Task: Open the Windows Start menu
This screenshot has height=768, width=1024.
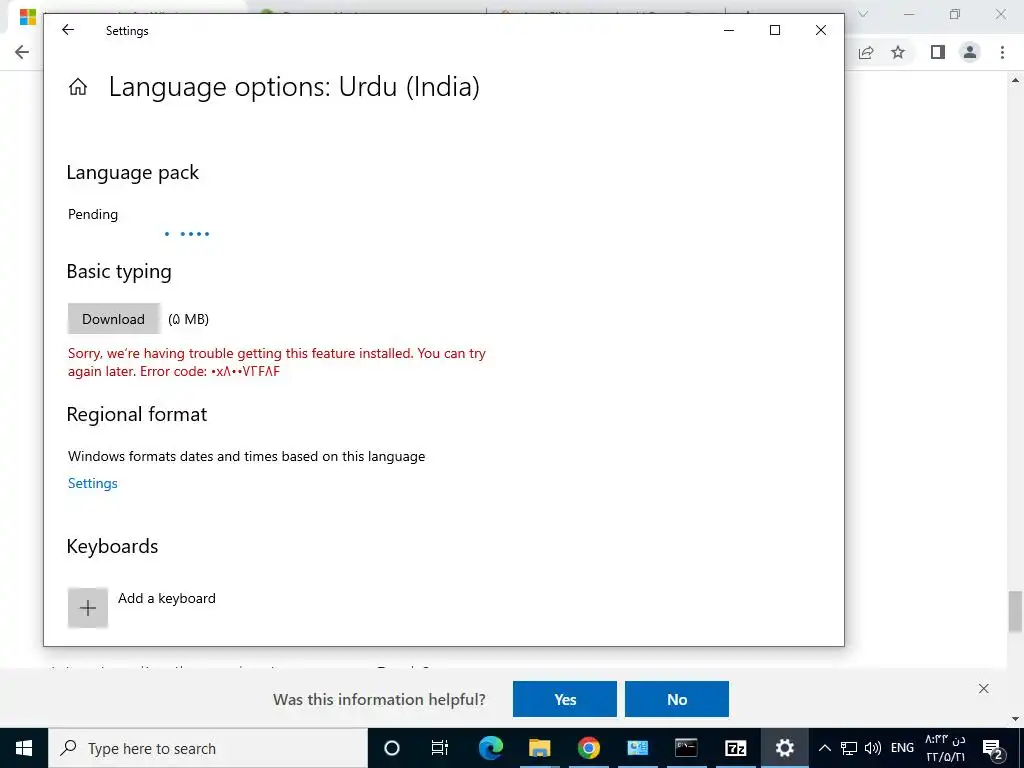Action: click(24, 748)
